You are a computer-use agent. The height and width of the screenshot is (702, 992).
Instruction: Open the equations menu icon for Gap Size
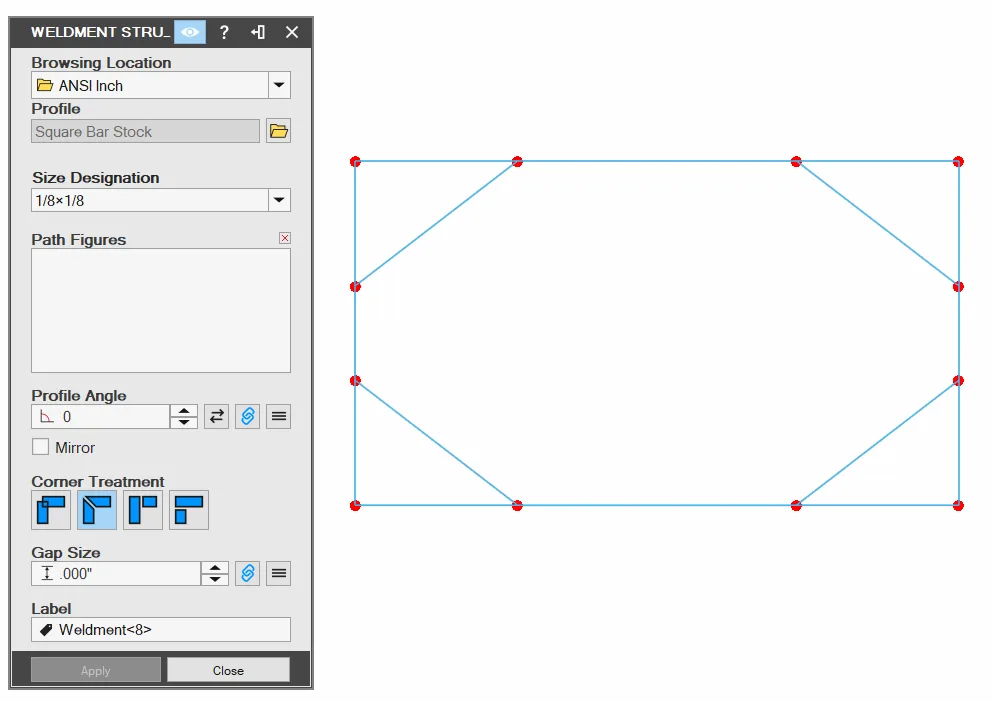click(278, 574)
